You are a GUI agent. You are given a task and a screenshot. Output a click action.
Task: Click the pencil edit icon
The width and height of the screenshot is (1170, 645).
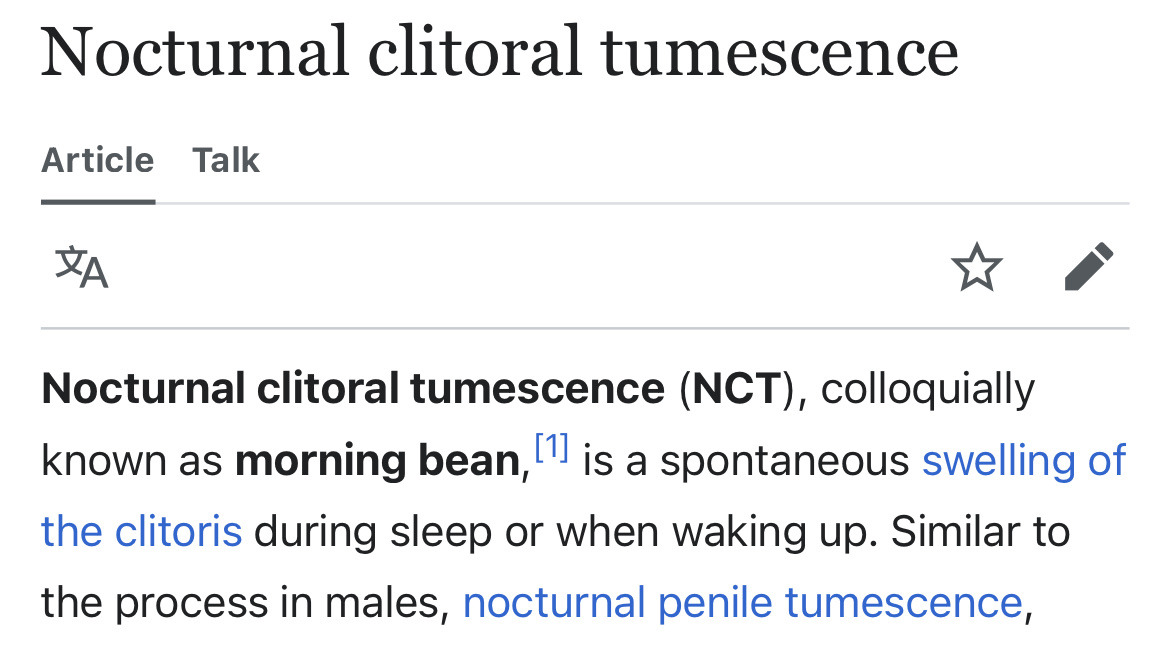[1089, 267]
